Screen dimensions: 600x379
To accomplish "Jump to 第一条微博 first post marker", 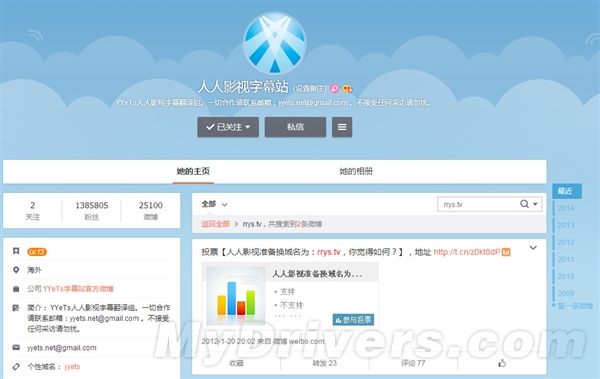I will [x=575, y=306].
